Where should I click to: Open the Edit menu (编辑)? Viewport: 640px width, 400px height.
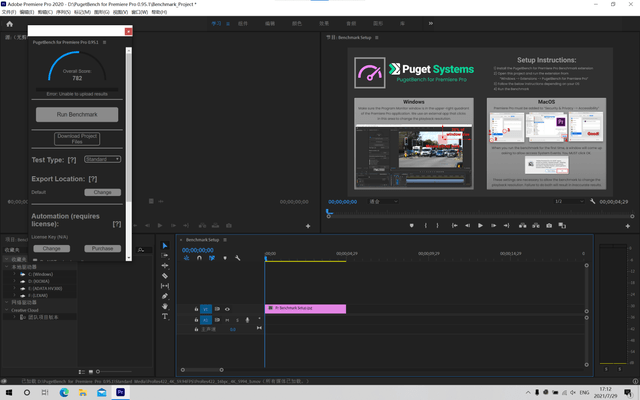point(27,12)
